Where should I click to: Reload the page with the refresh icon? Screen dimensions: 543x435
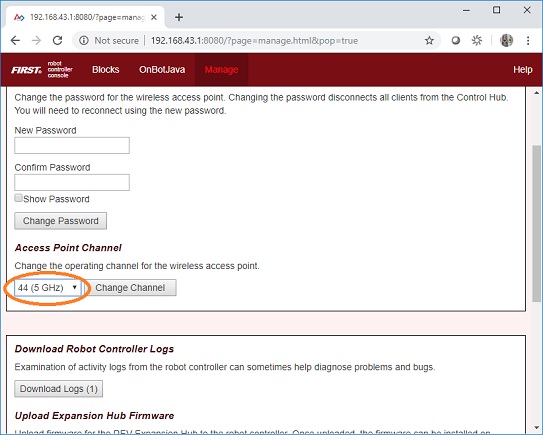pyautogui.click(x=57, y=41)
